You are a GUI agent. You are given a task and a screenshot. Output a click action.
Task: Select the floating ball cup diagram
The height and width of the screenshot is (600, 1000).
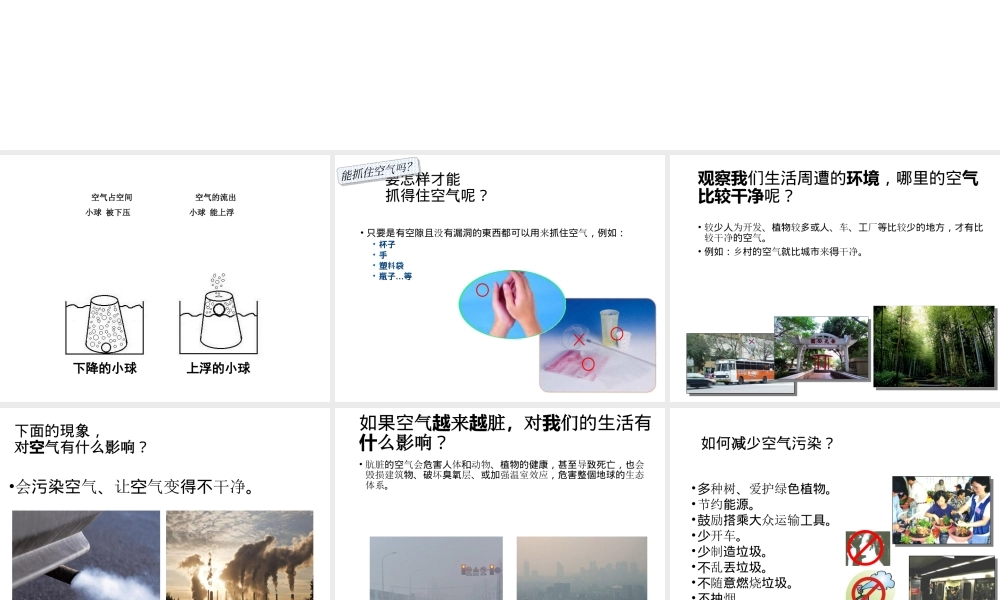[219, 314]
